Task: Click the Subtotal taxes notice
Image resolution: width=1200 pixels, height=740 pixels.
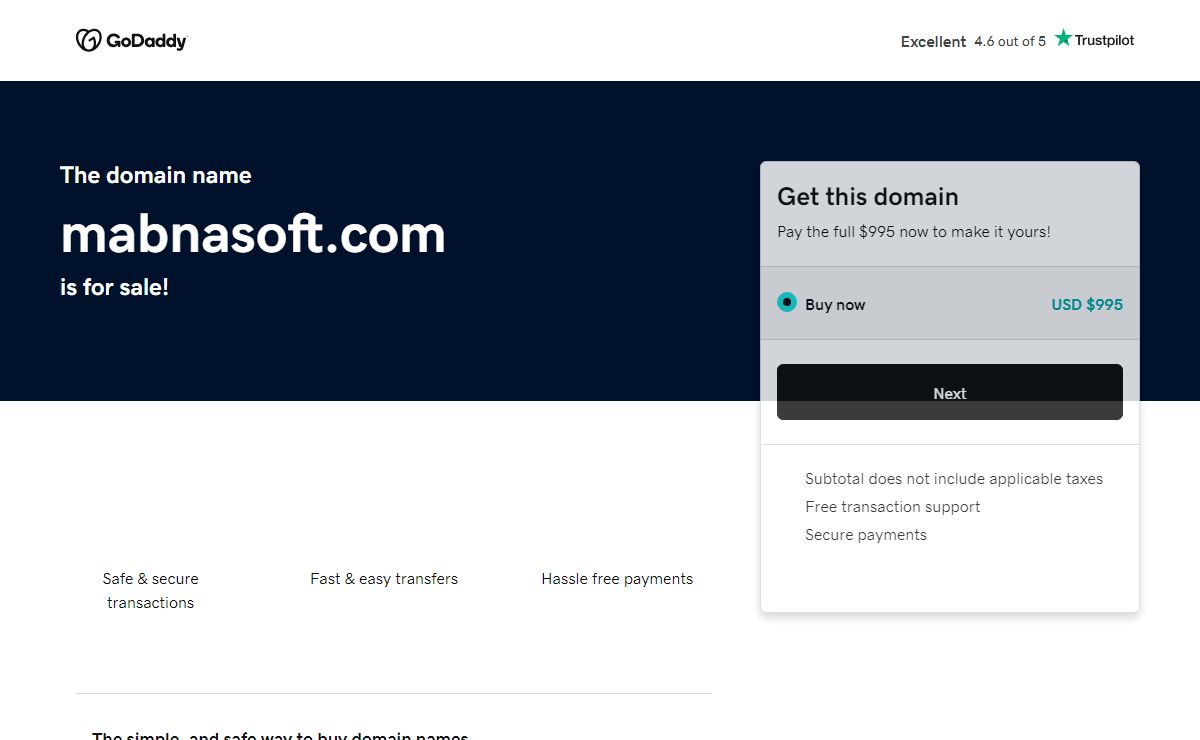Action: pyautogui.click(x=953, y=479)
